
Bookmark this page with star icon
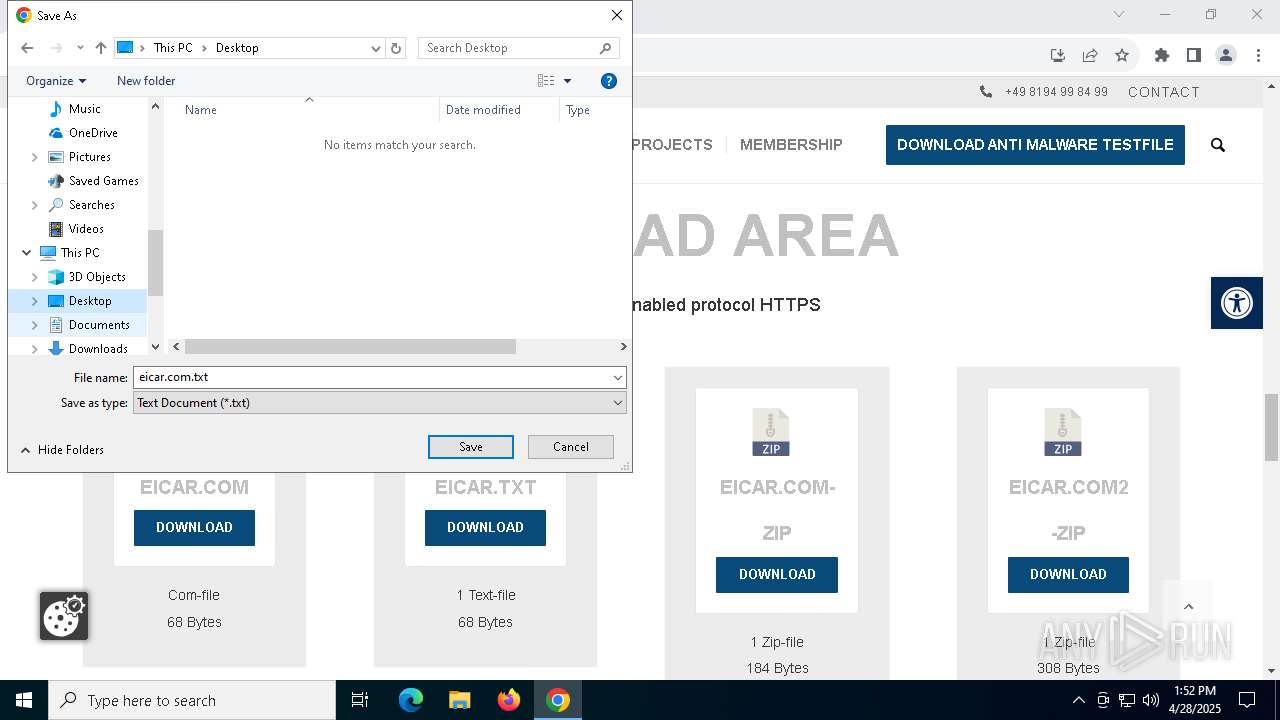[x=1122, y=55]
